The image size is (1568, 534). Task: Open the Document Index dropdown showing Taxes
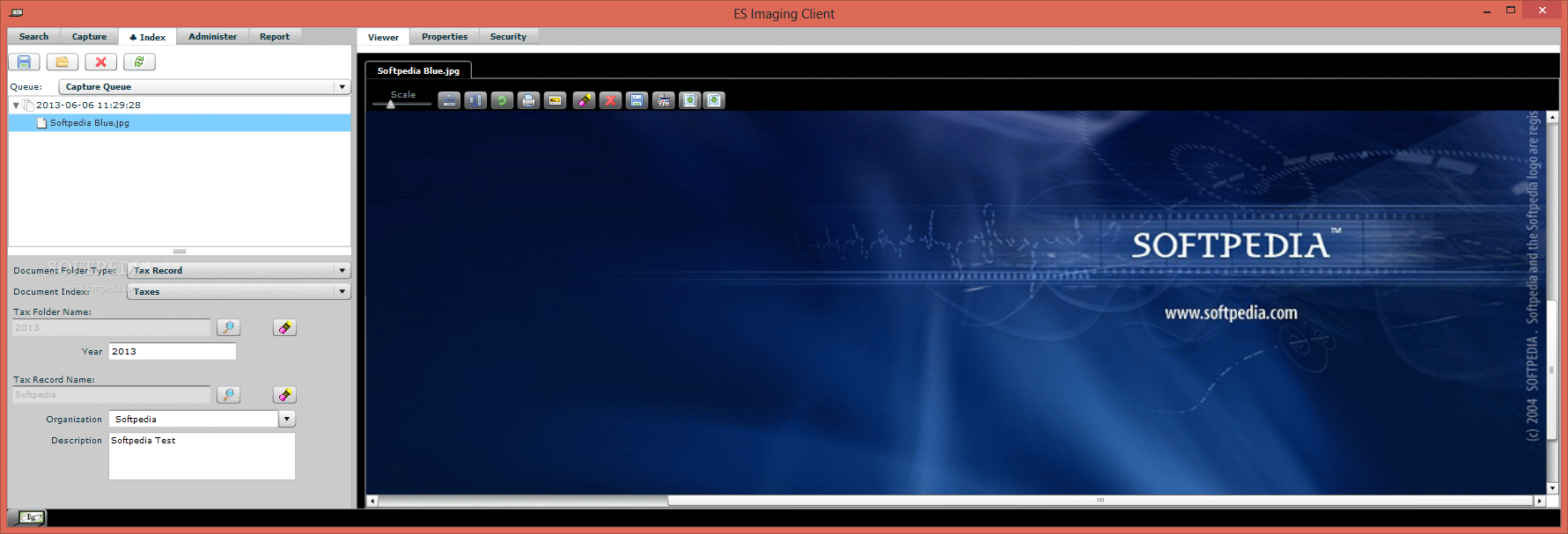coord(239,291)
